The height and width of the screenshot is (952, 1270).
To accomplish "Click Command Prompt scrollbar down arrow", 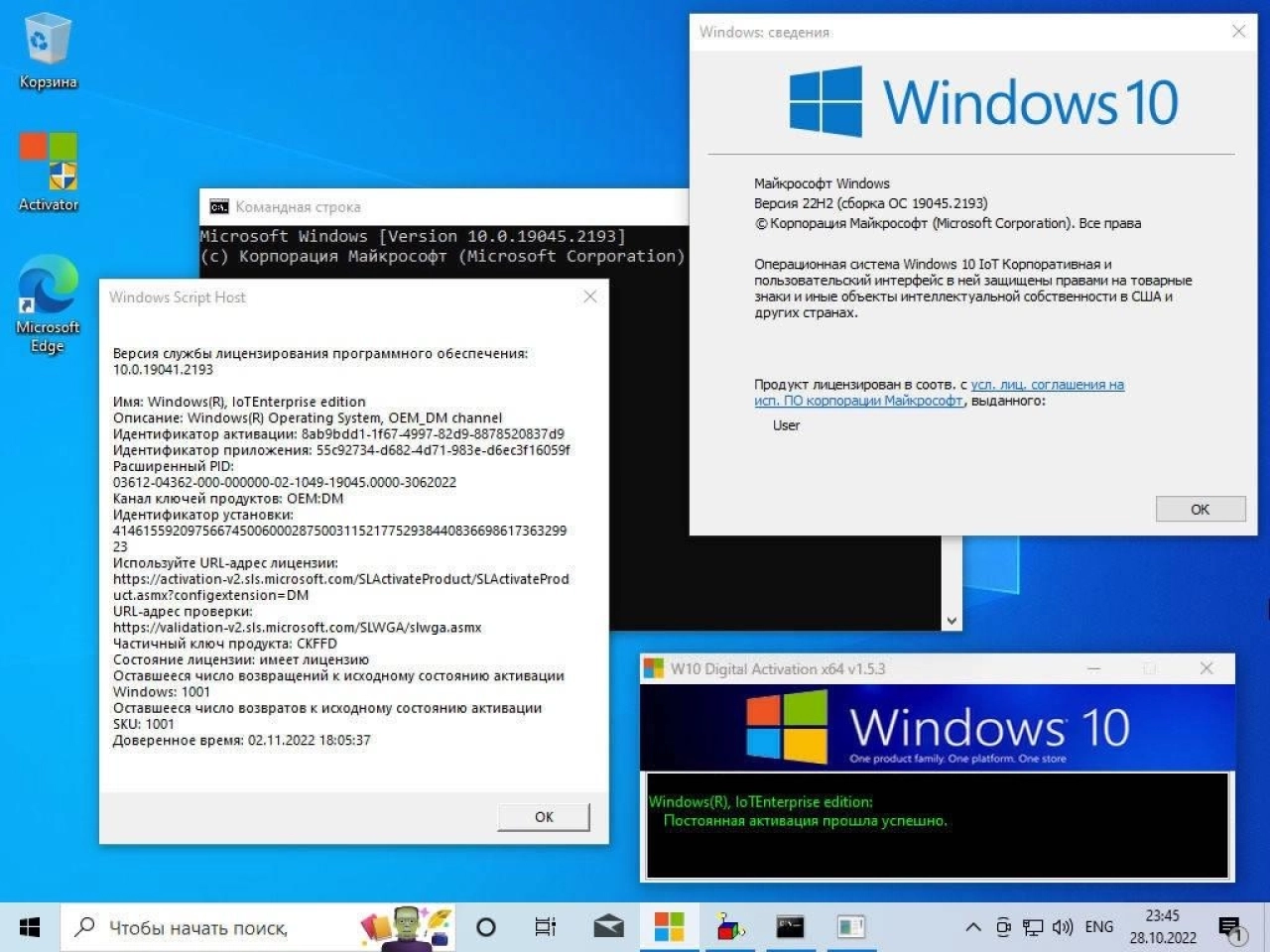I will 952,621.
